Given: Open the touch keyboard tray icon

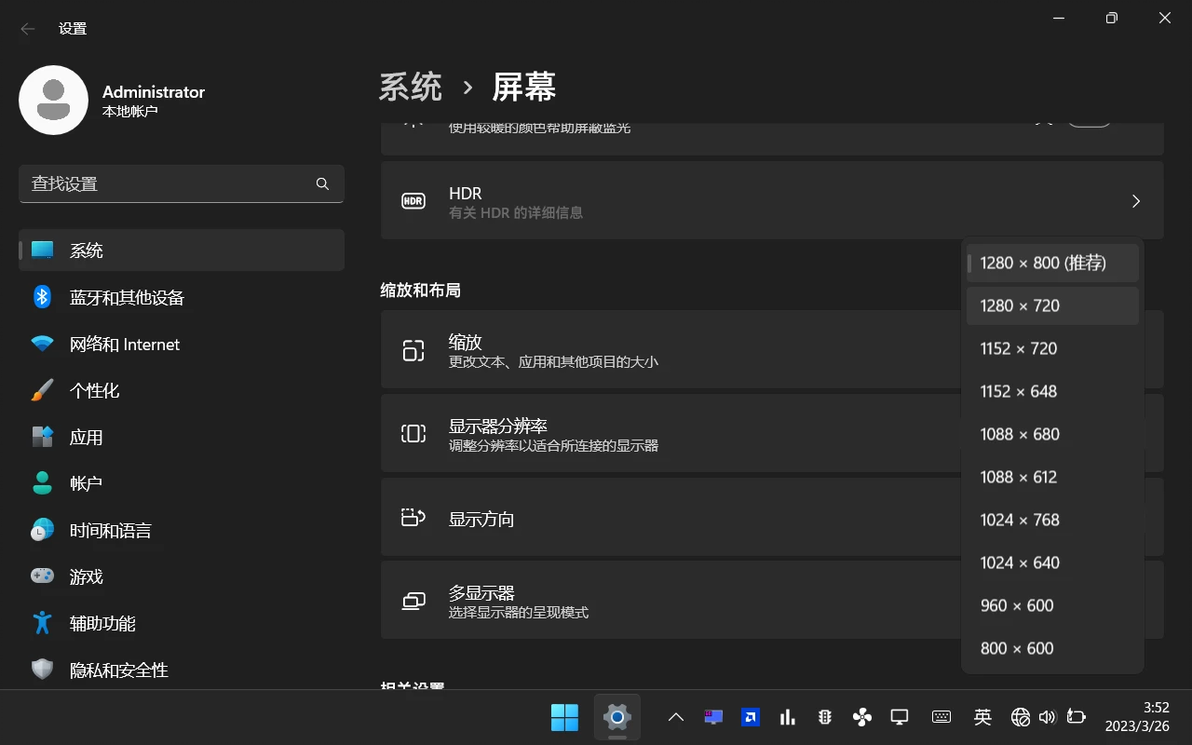Looking at the screenshot, I should (x=941, y=717).
